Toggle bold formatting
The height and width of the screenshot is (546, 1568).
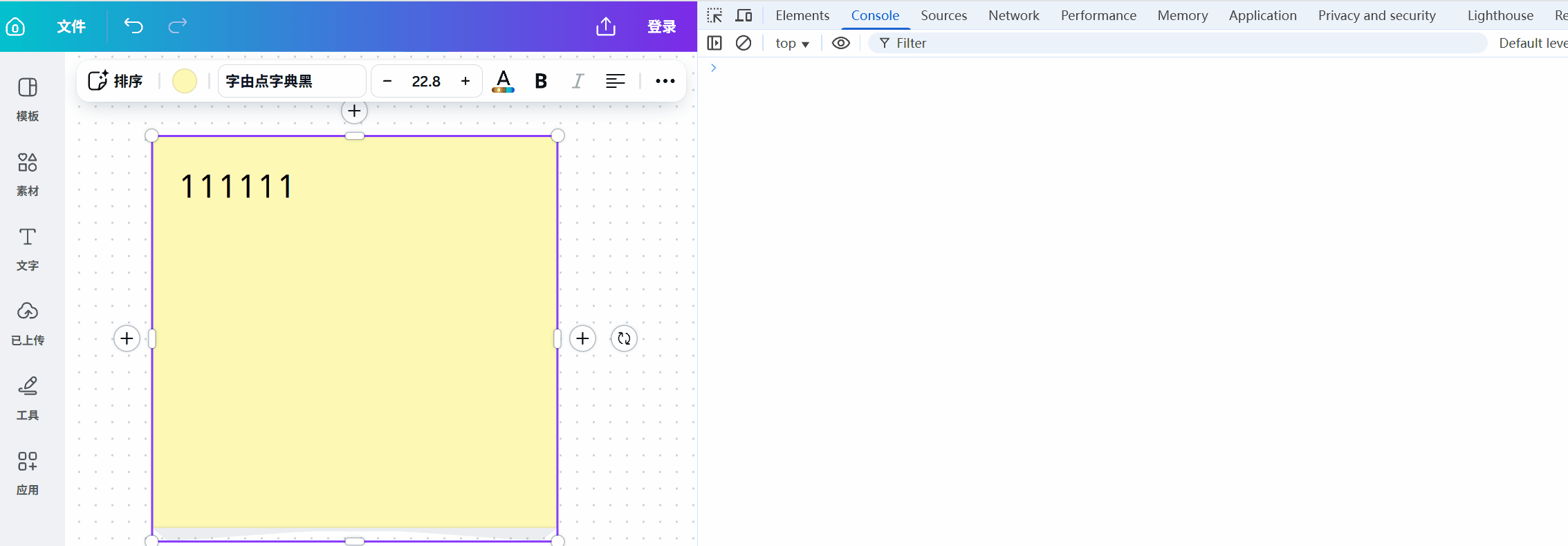point(541,81)
